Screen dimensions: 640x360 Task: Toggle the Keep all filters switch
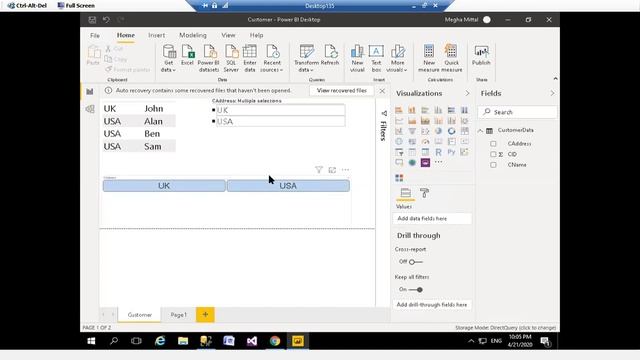point(416,289)
